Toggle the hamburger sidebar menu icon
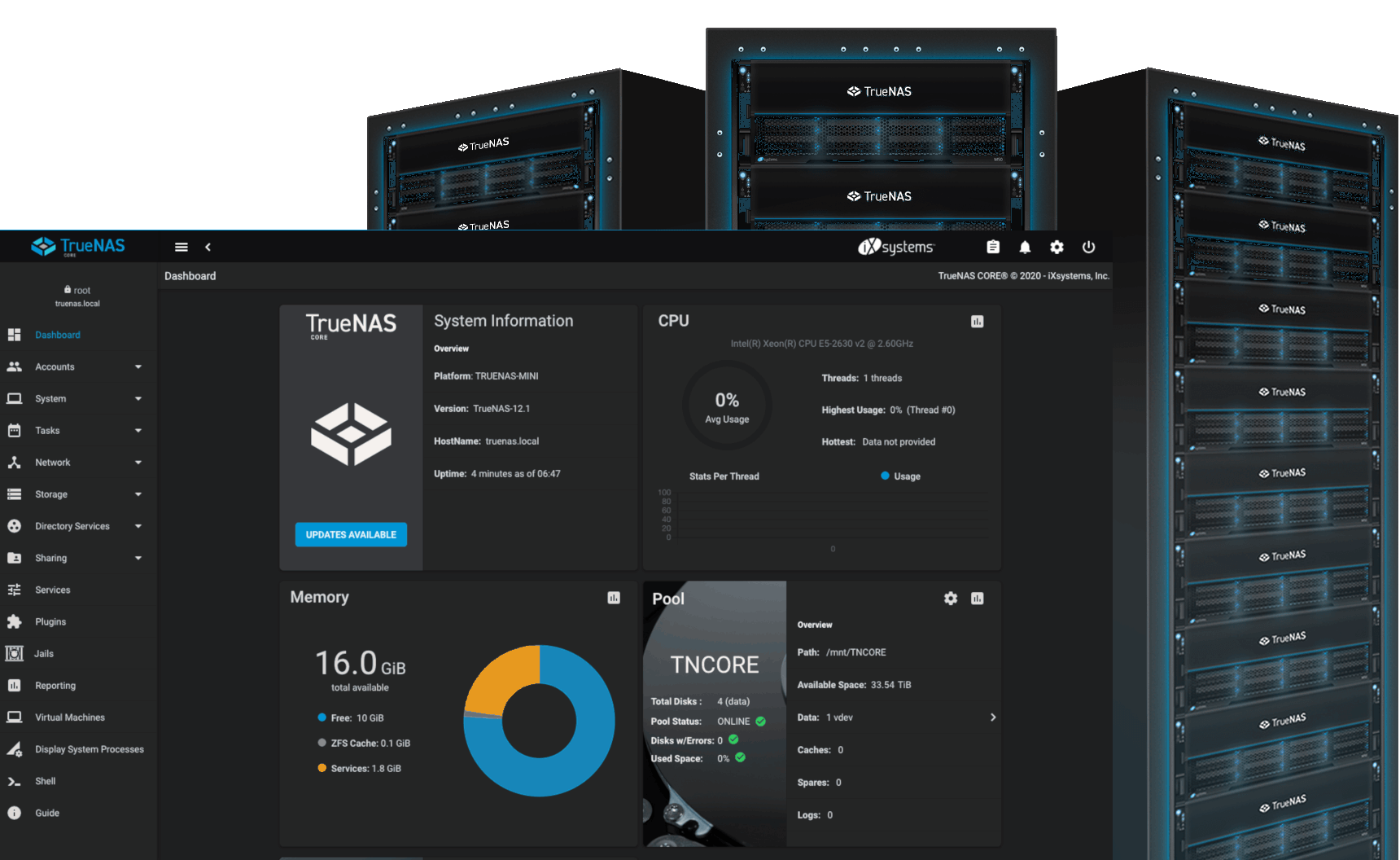Viewport: 1400px width, 860px height. click(182, 247)
